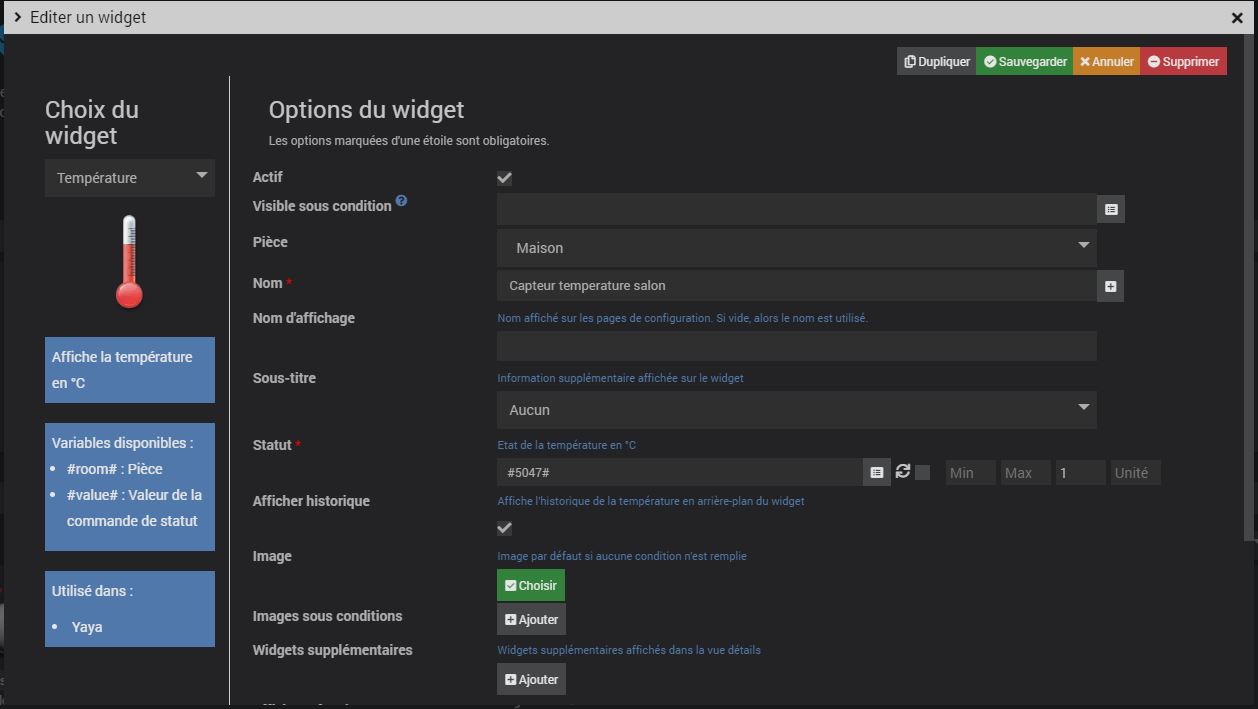The image size is (1258, 709).
Task: Click the thermometer widget image
Action: (129, 261)
